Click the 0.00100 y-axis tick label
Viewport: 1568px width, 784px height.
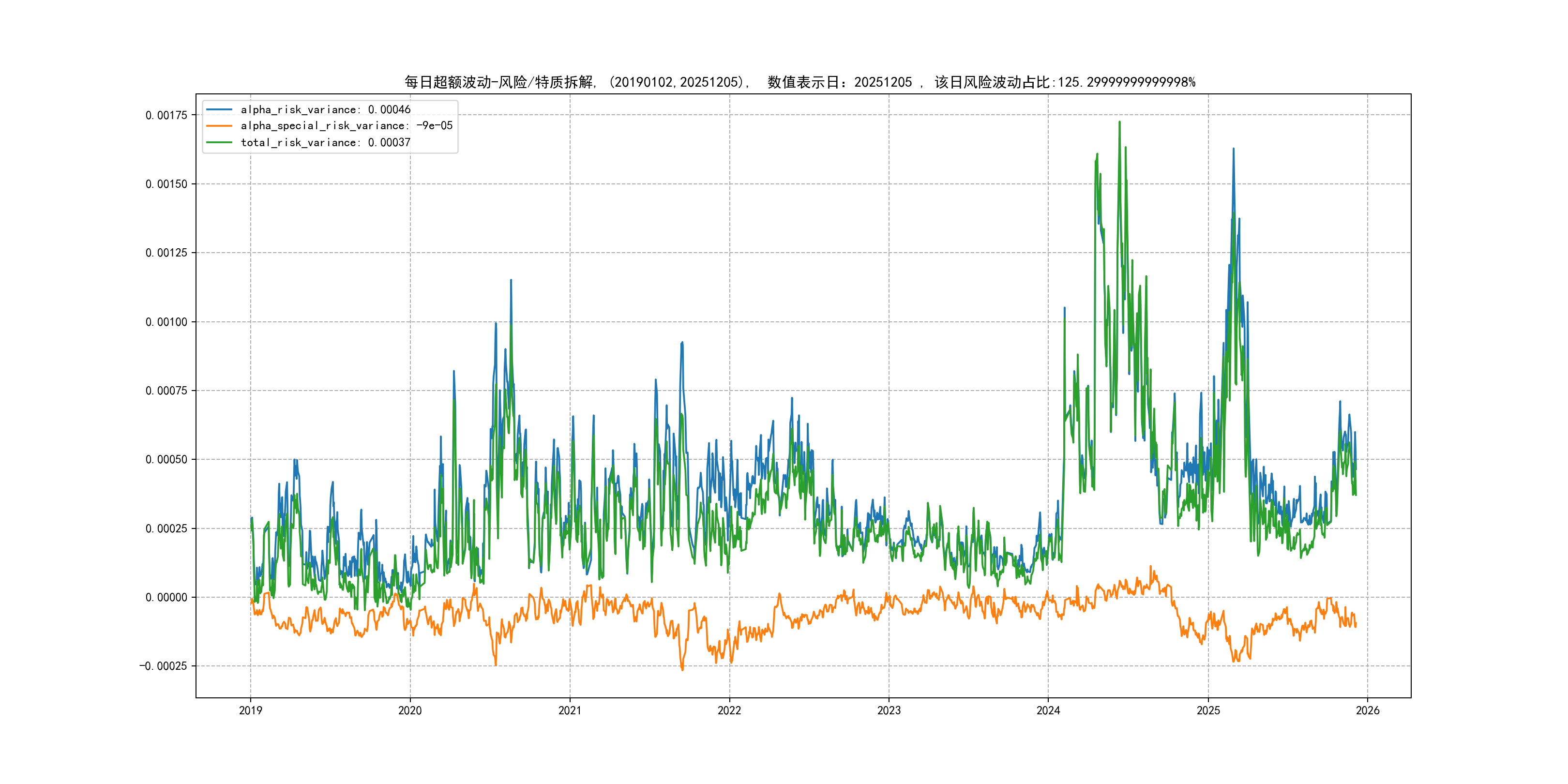(x=166, y=322)
